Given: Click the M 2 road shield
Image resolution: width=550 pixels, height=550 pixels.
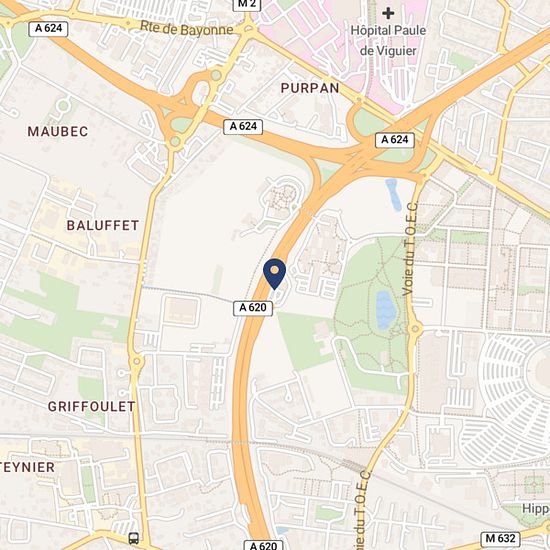Looking at the screenshot, I should coord(247,4).
